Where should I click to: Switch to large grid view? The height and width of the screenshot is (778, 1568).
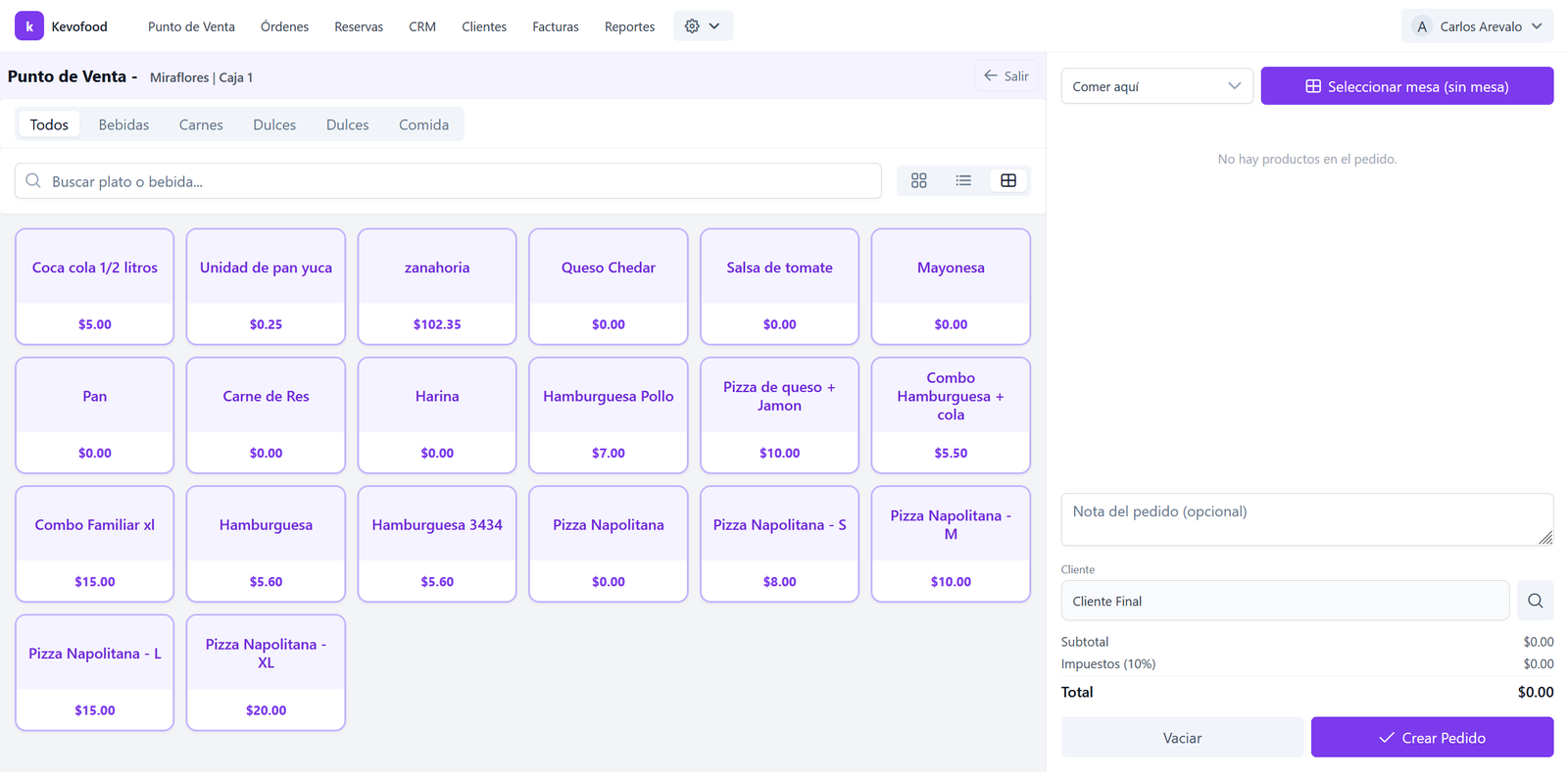(918, 180)
